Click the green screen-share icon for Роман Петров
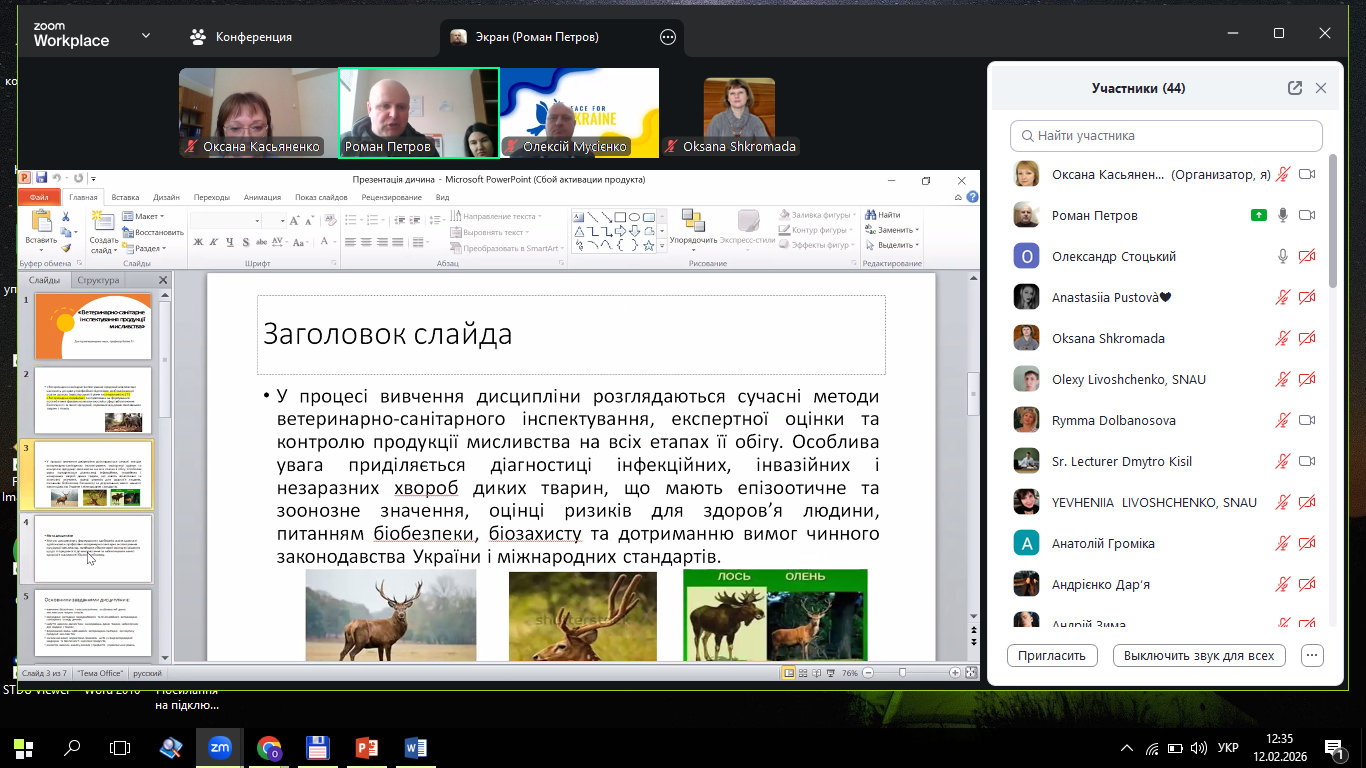Screen dimensions: 1366x768 (x=1259, y=215)
